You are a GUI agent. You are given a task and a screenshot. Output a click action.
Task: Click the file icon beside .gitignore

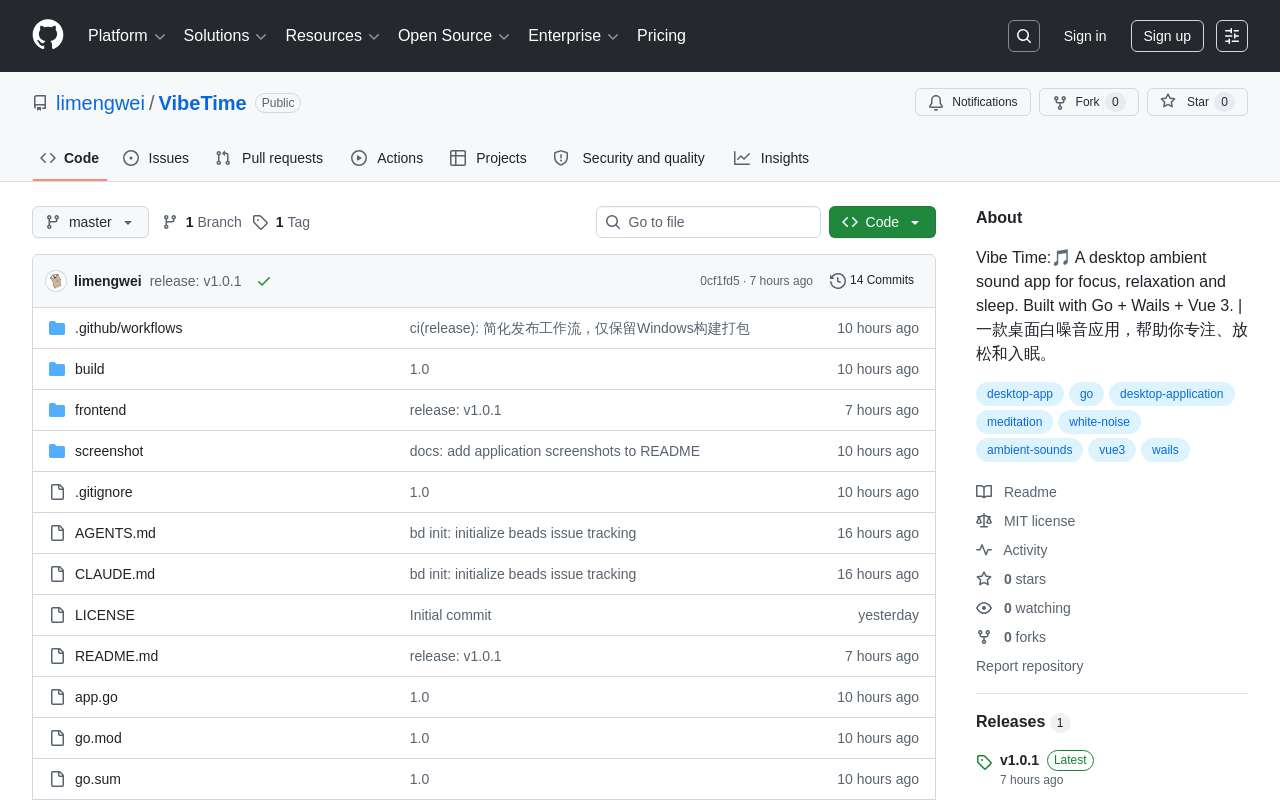coord(57,492)
